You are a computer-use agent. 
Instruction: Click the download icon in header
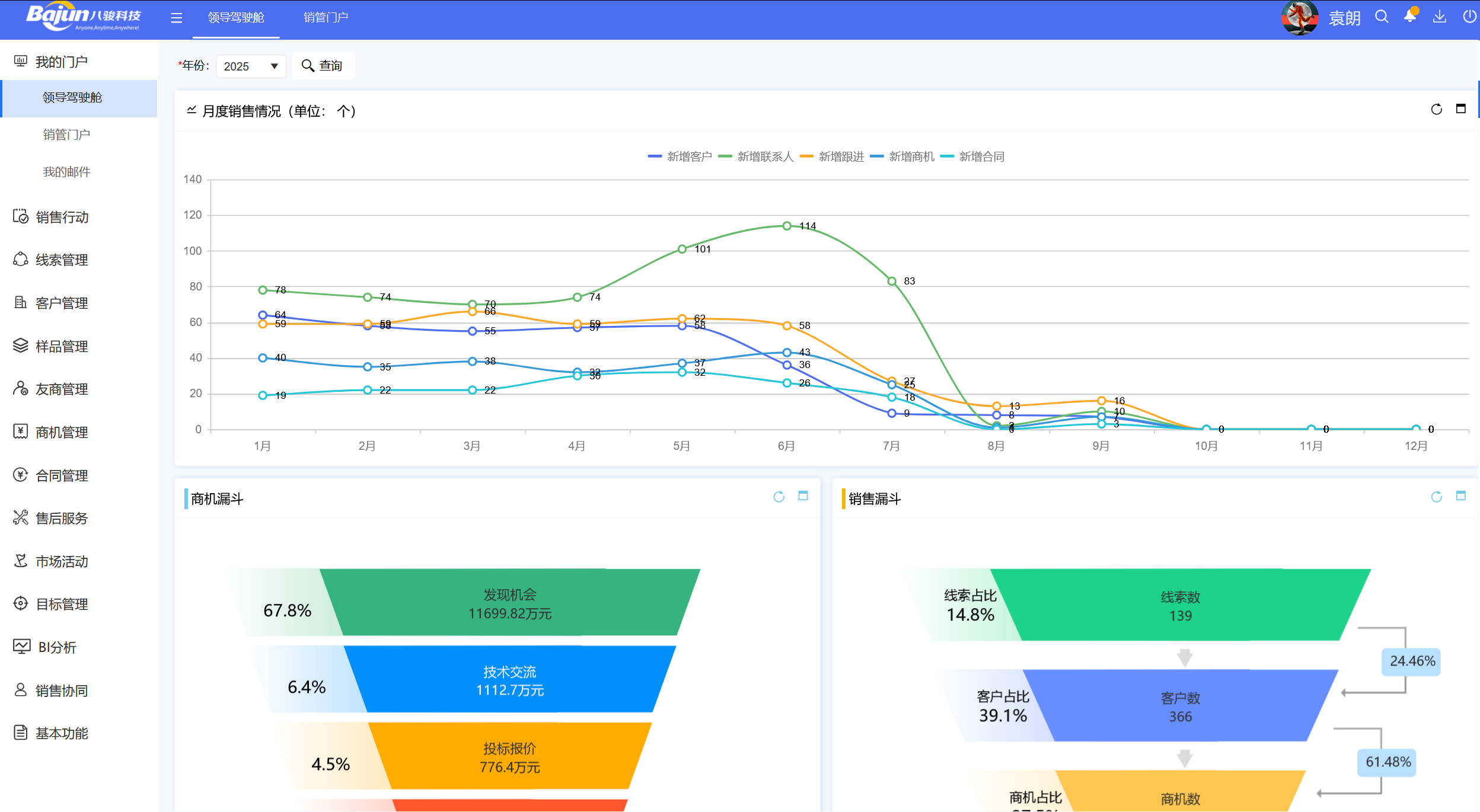tap(1439, 17)
